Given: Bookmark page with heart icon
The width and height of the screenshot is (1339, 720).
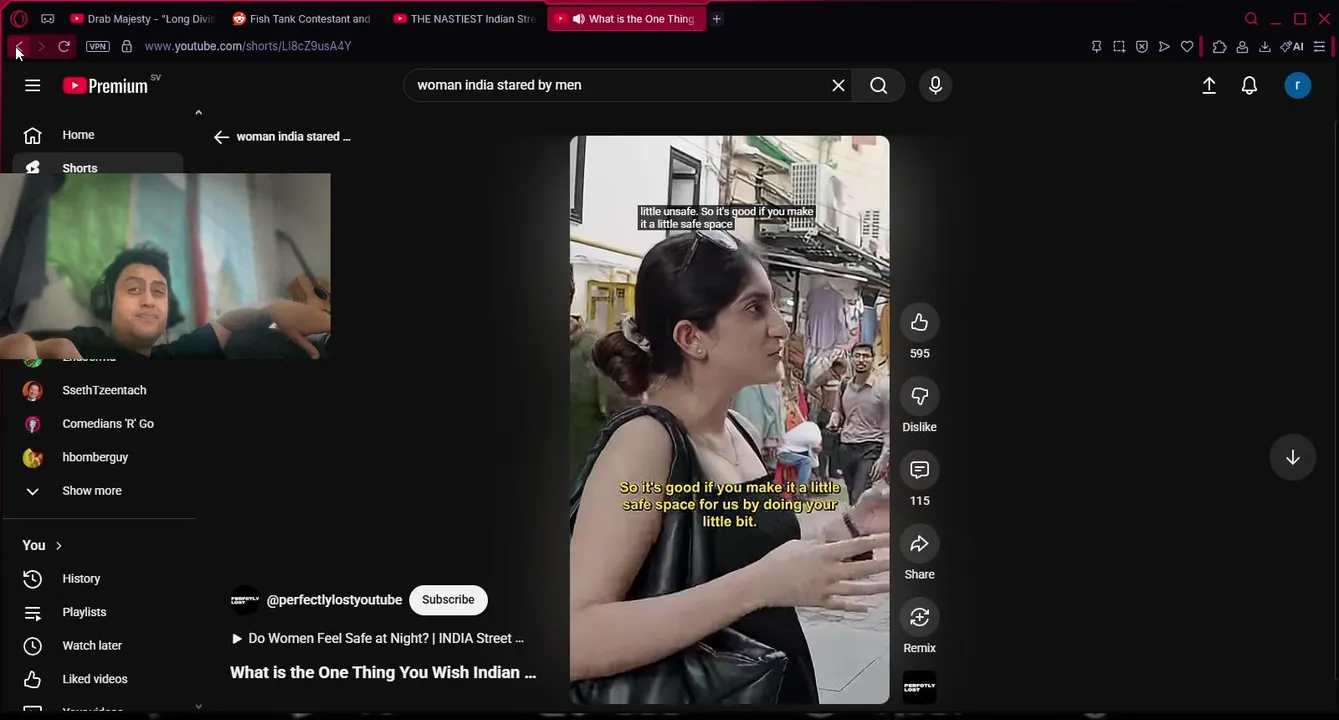Looking at the screenshot, I should [x=1187, y=46].
